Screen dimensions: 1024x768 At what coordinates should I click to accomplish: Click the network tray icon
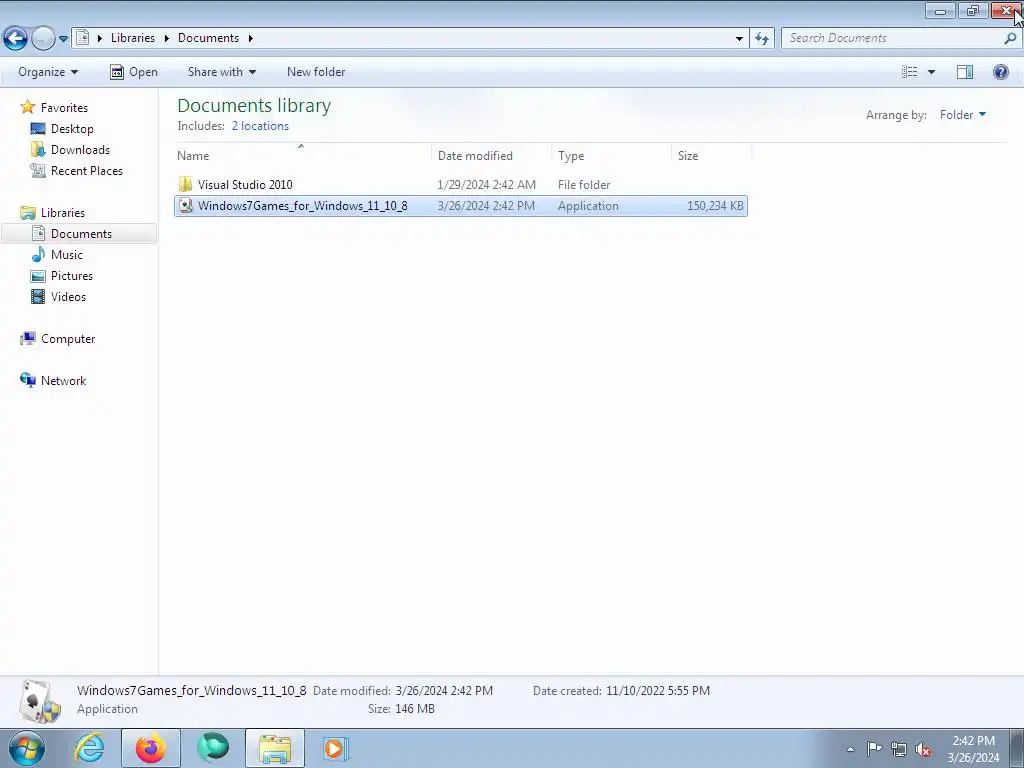[899, 749]
